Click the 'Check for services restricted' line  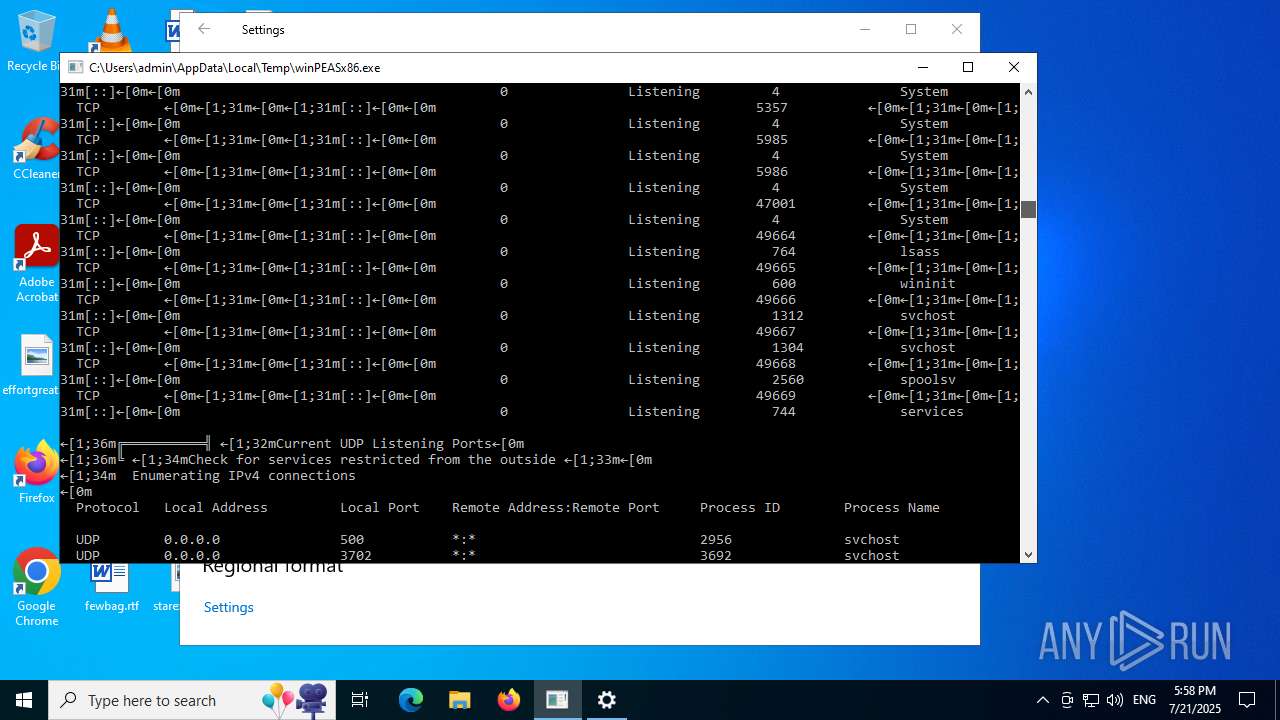[x=372, y=459]
